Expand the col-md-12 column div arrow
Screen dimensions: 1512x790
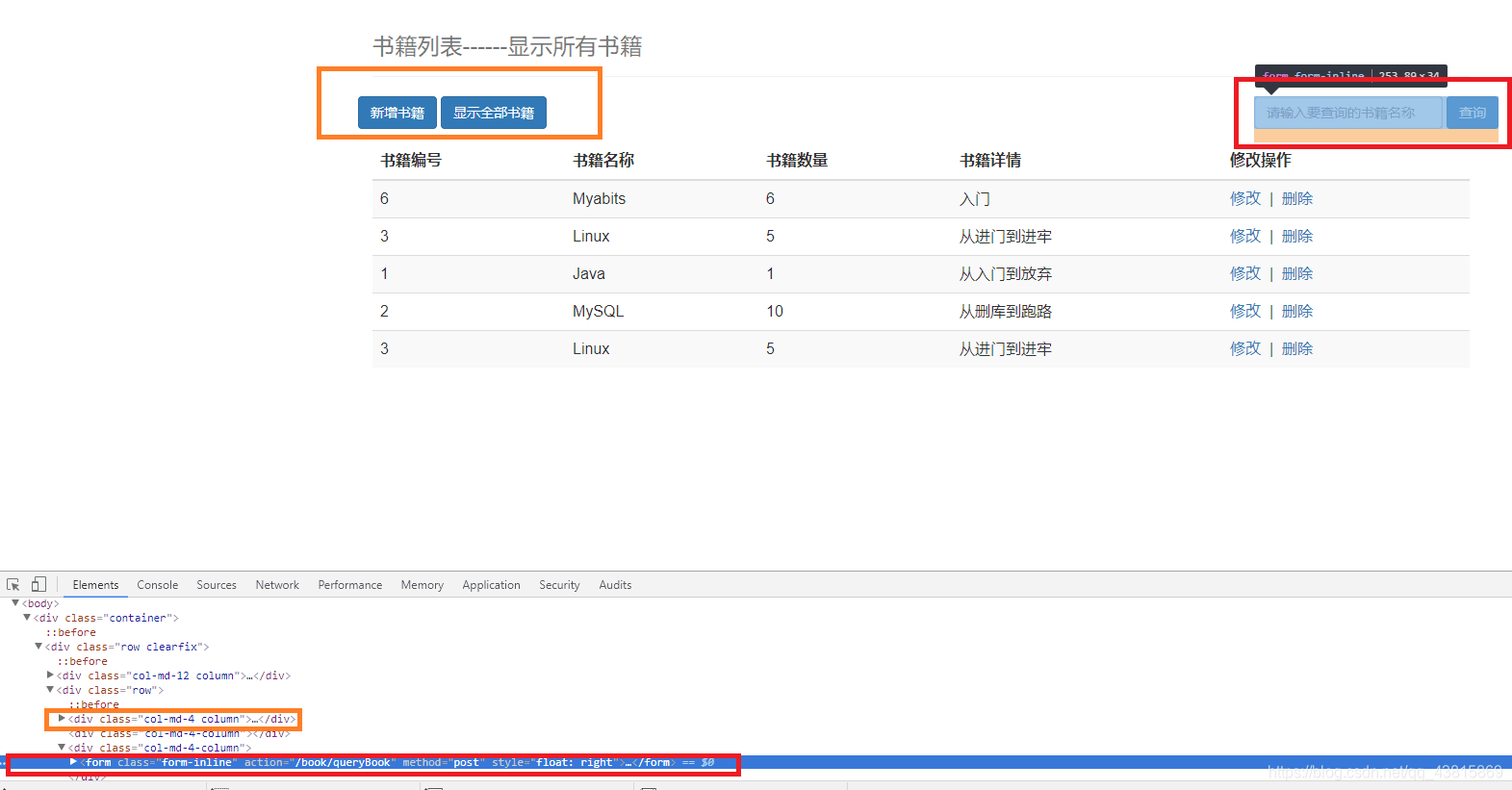tap(50, 675)
